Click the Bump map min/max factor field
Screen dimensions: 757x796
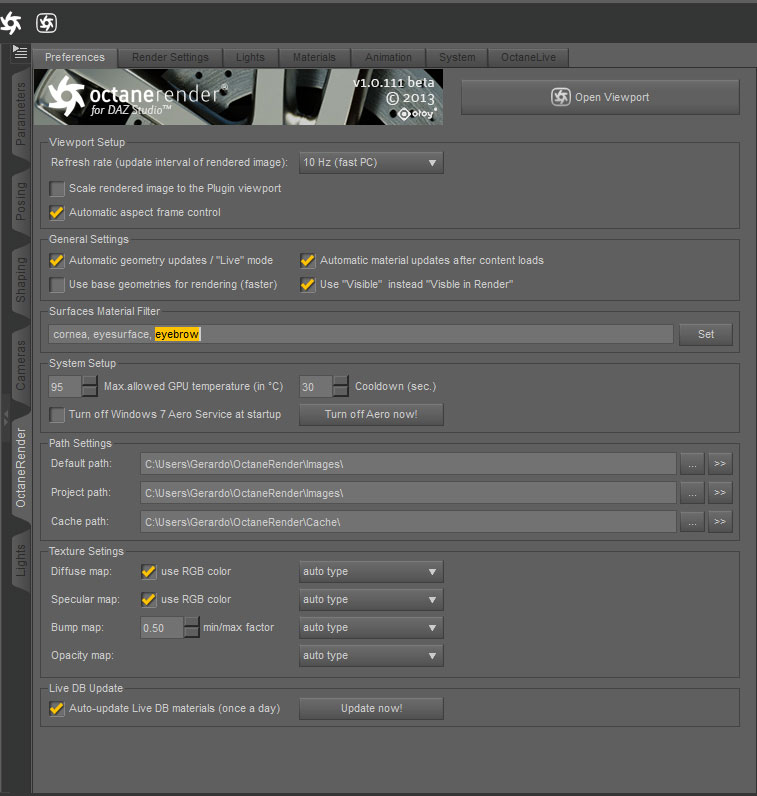click(161, 628)
